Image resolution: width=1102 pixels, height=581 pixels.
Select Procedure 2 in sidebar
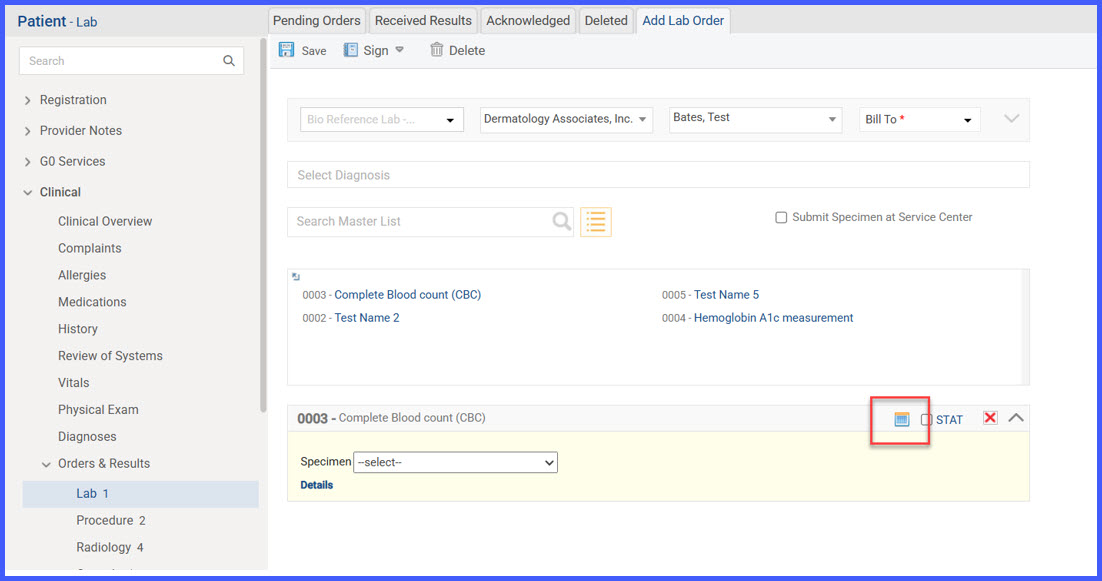pyautogui.click(x=110, y=521)
